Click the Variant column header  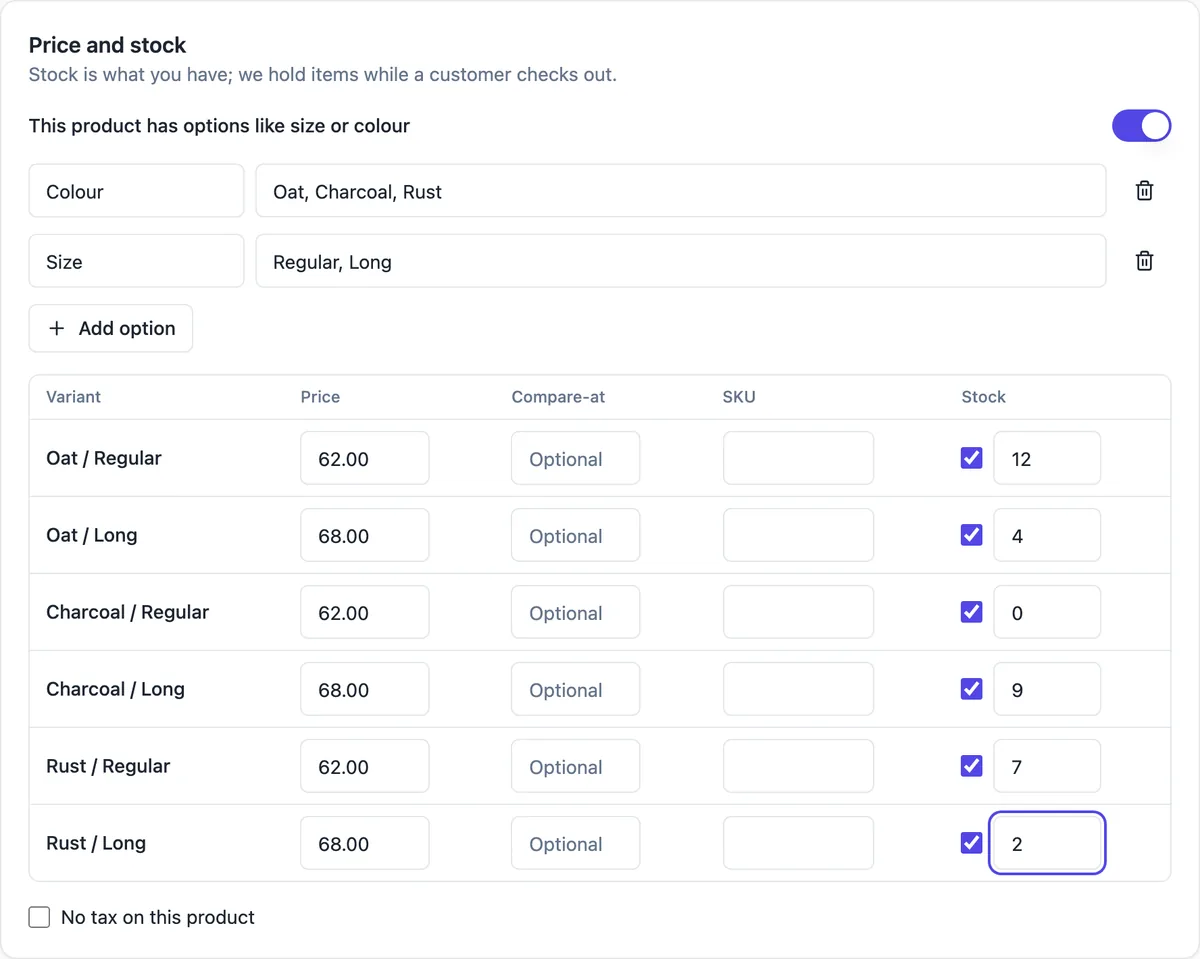tap(73, 397)
